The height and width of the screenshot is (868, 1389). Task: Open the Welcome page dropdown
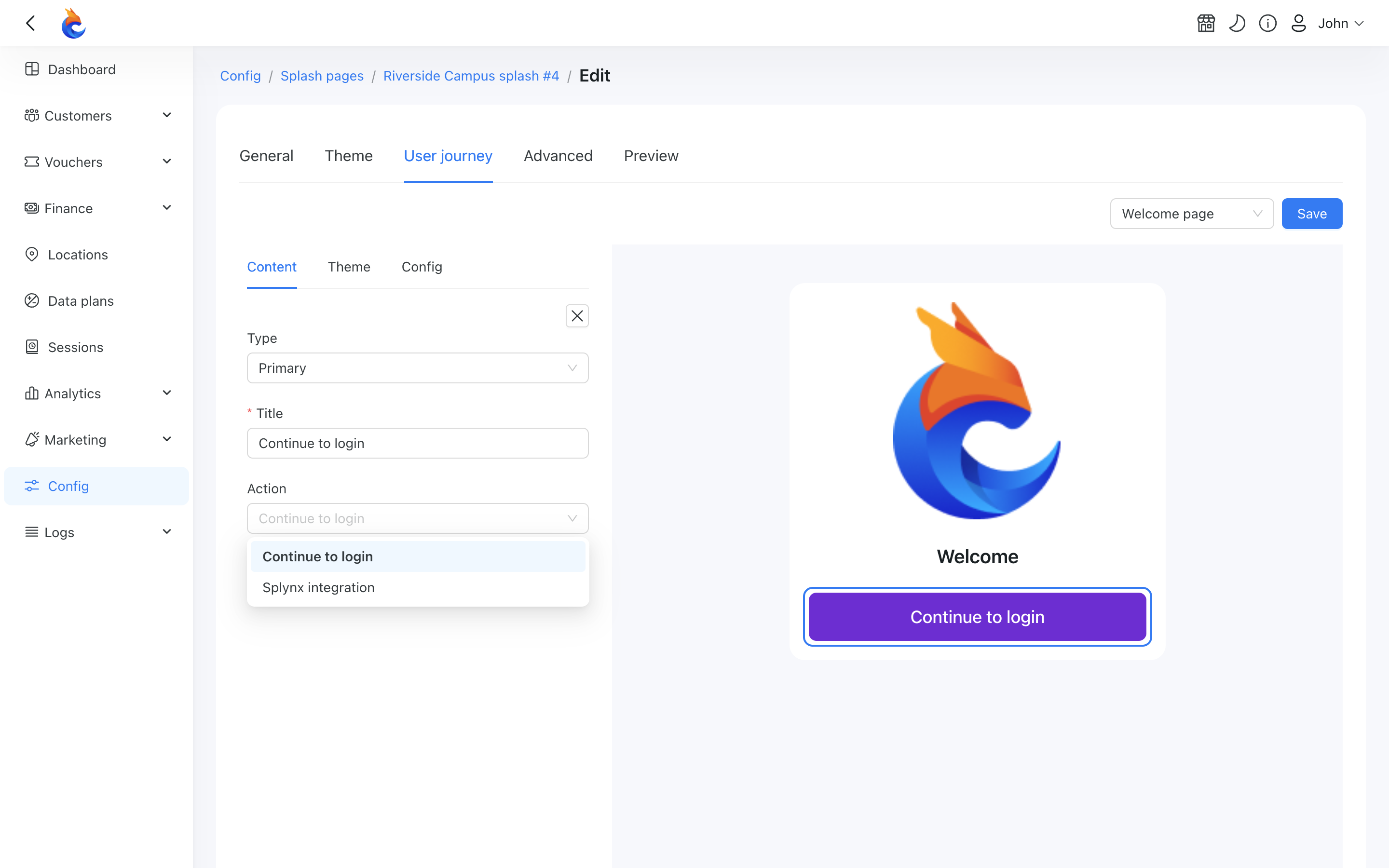coord(1192,214)
